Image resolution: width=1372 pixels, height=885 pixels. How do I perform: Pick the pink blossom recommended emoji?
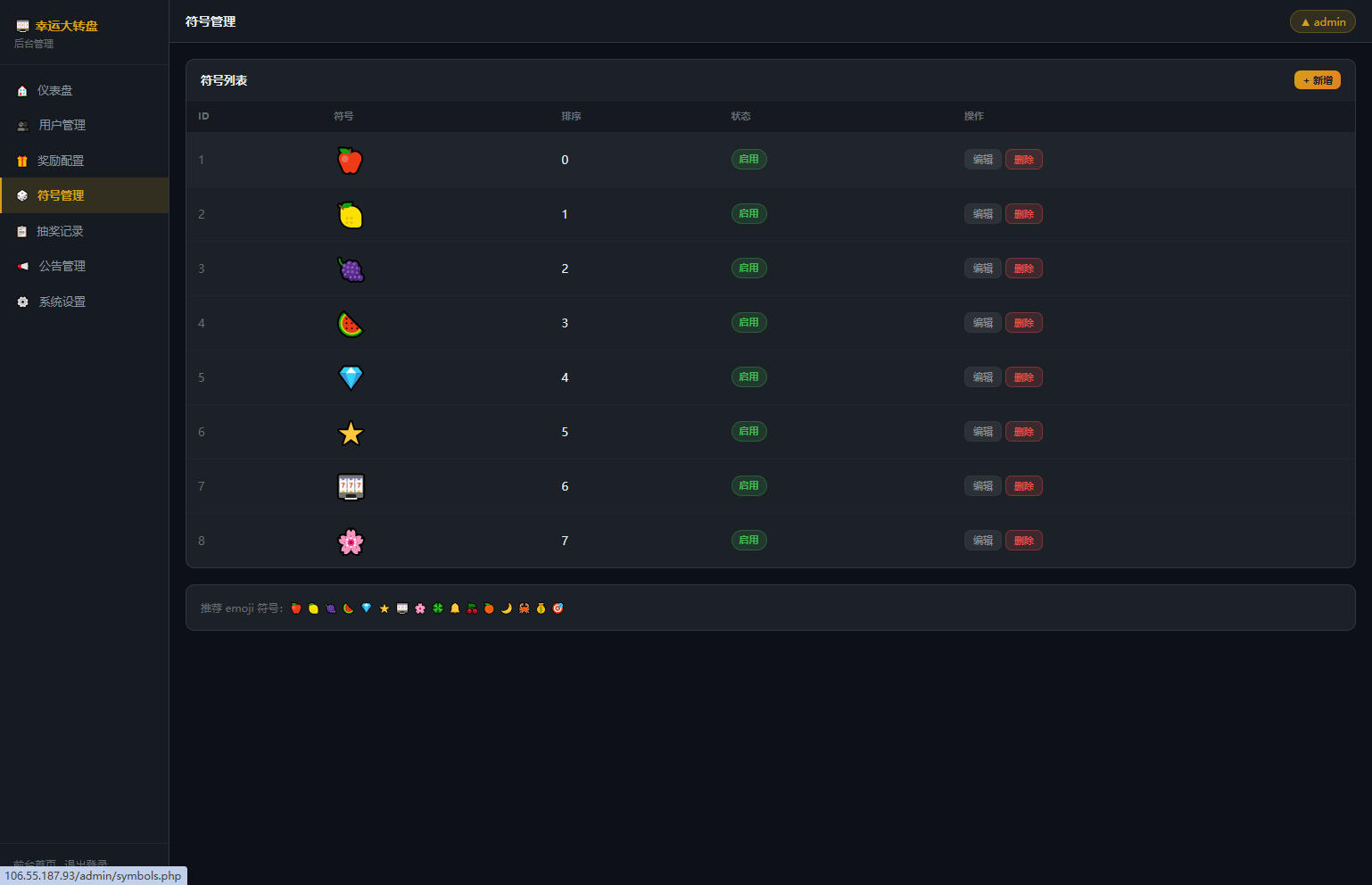420,608
